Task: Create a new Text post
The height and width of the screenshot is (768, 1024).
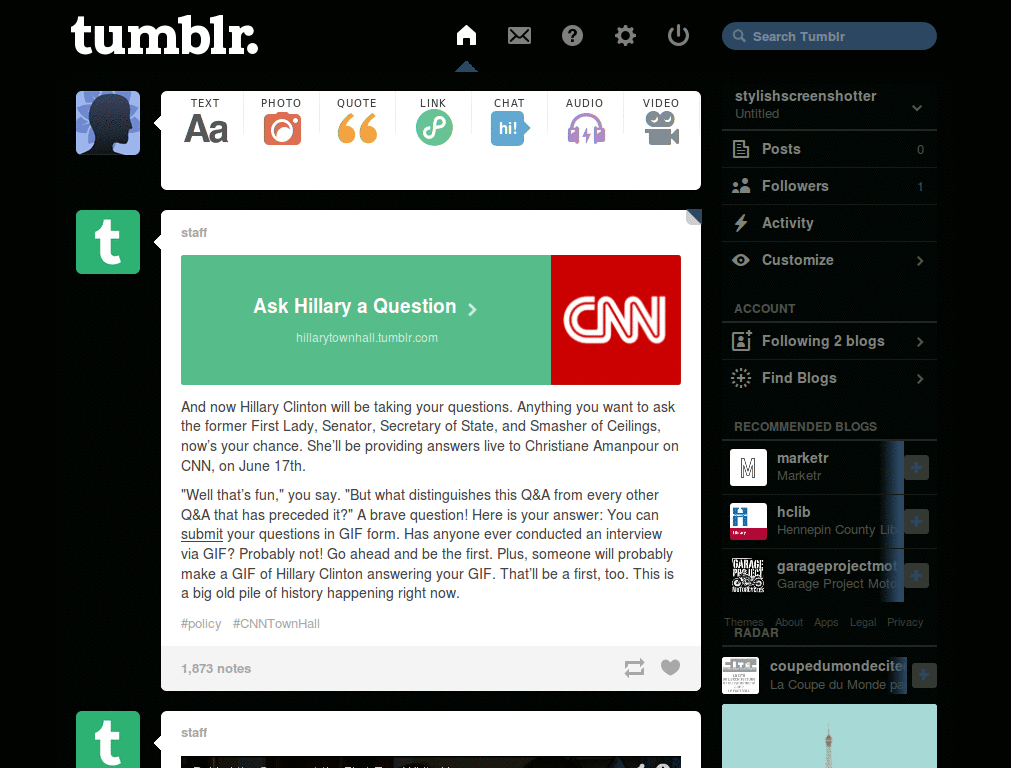Action: tap(206, 121)
